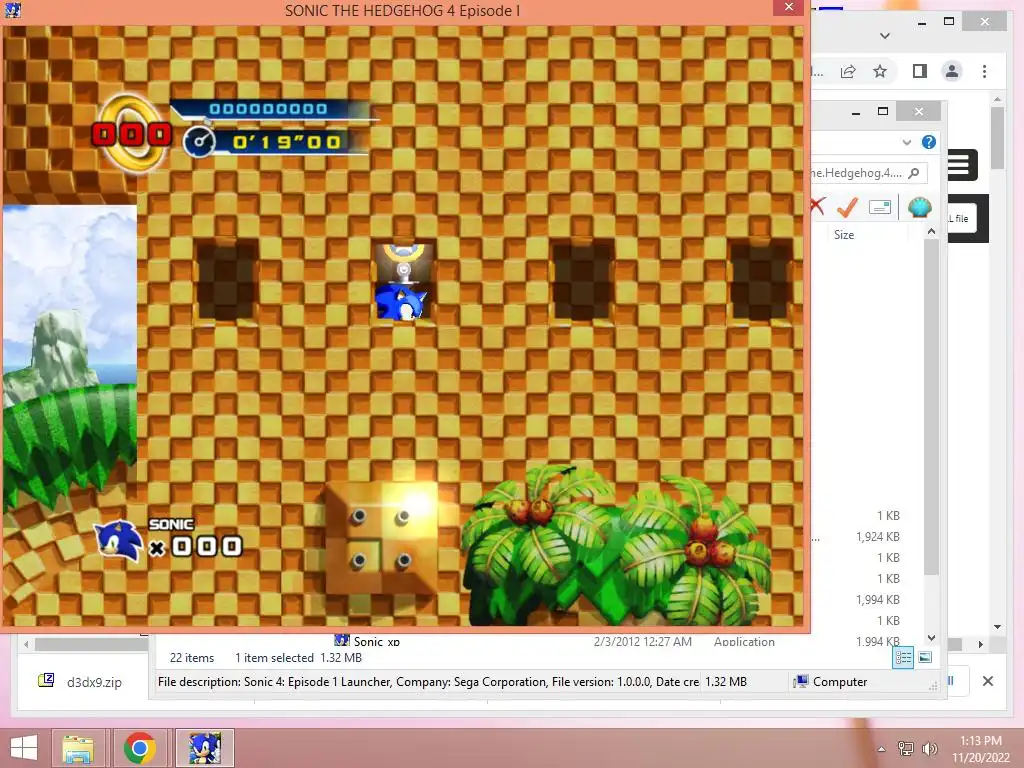
Task: Close Chrome downloads bar
Action: (987, 681)
